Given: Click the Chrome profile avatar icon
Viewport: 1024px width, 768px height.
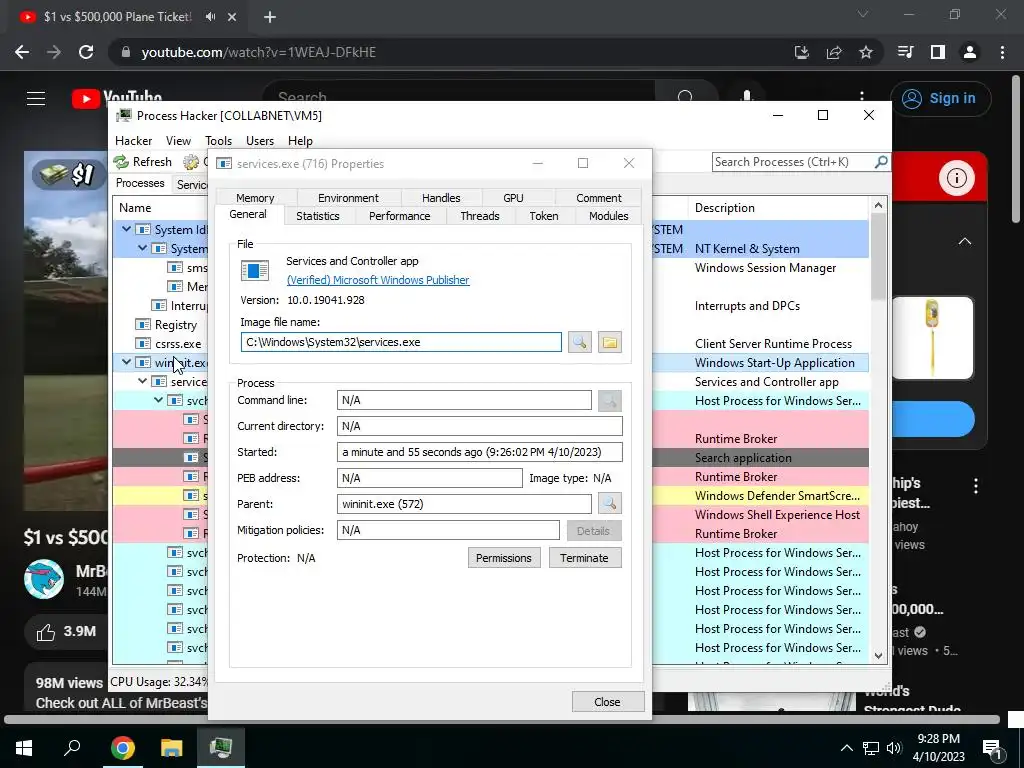Looking at the screenshot, I should tap(970, 52).
